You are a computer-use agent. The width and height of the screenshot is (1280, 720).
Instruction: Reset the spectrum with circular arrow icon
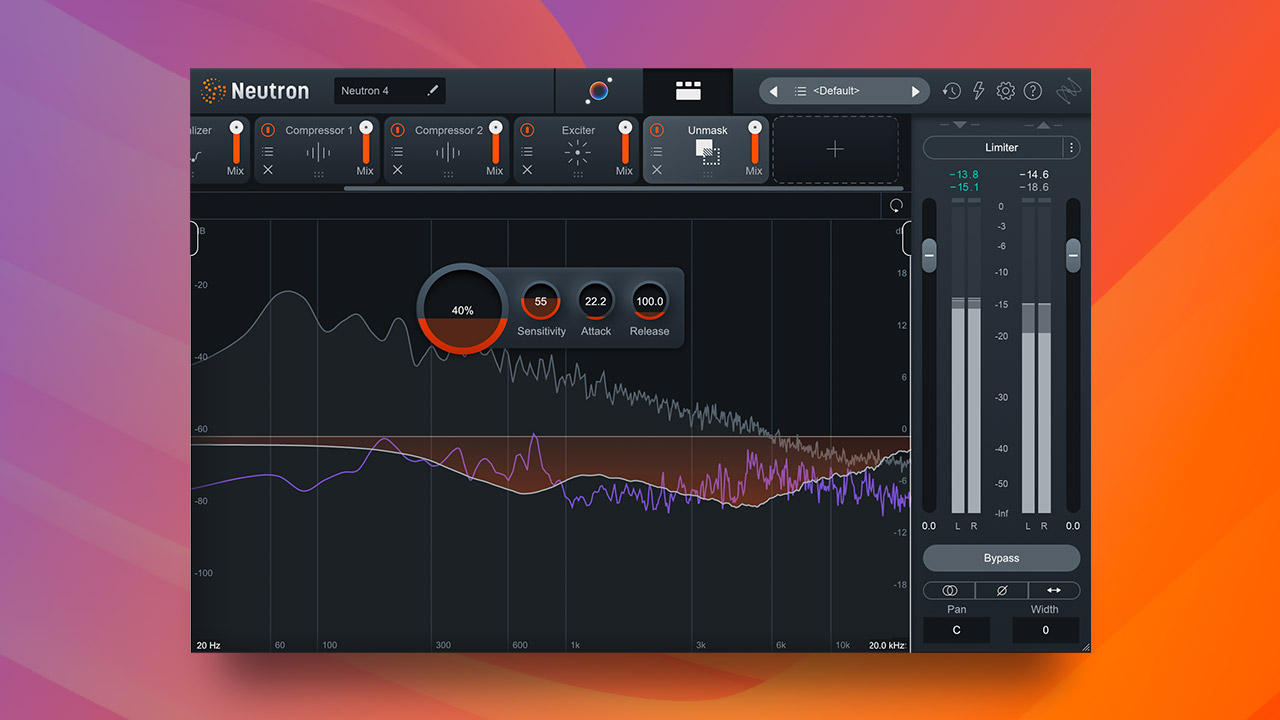[x=896, y=206]
